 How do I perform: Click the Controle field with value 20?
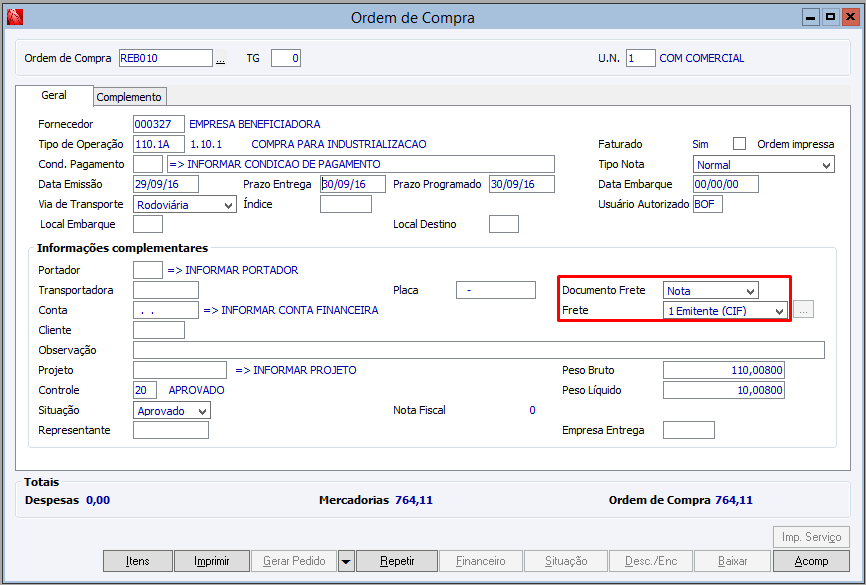pyautogui.click(x=145, y=390)
